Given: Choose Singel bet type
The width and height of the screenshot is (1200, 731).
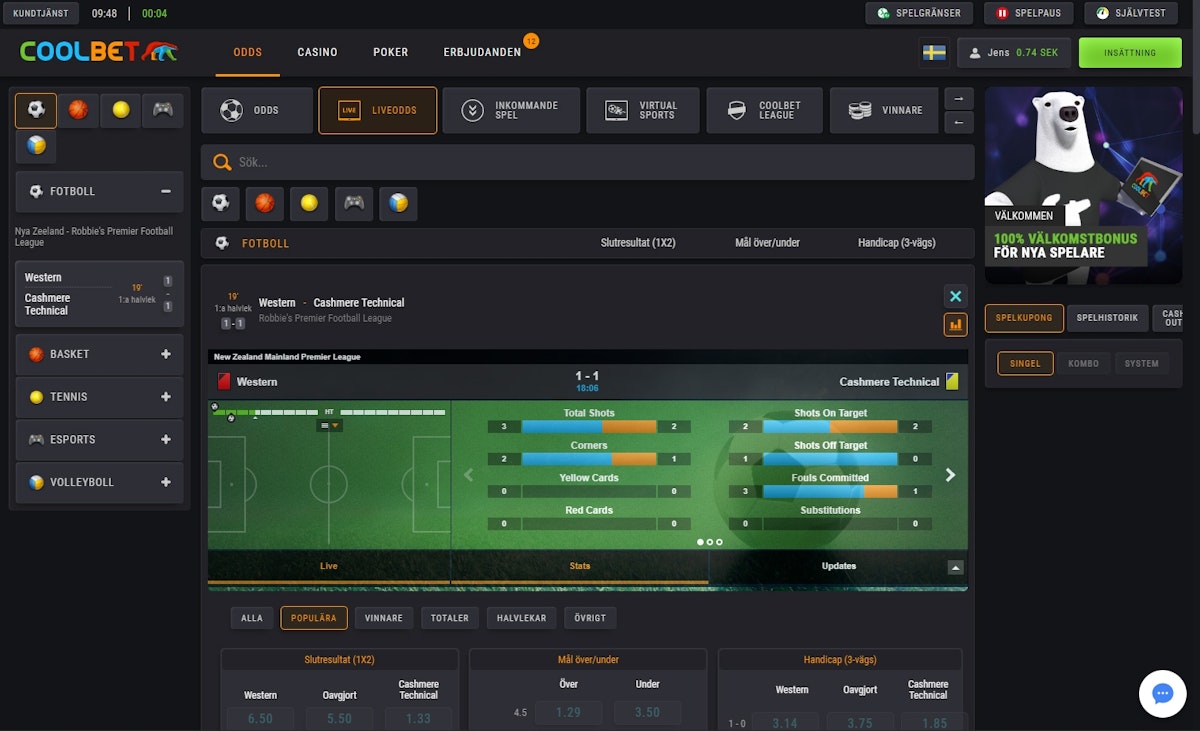Looking at the screenshot, I should [x=1025, y=364].
